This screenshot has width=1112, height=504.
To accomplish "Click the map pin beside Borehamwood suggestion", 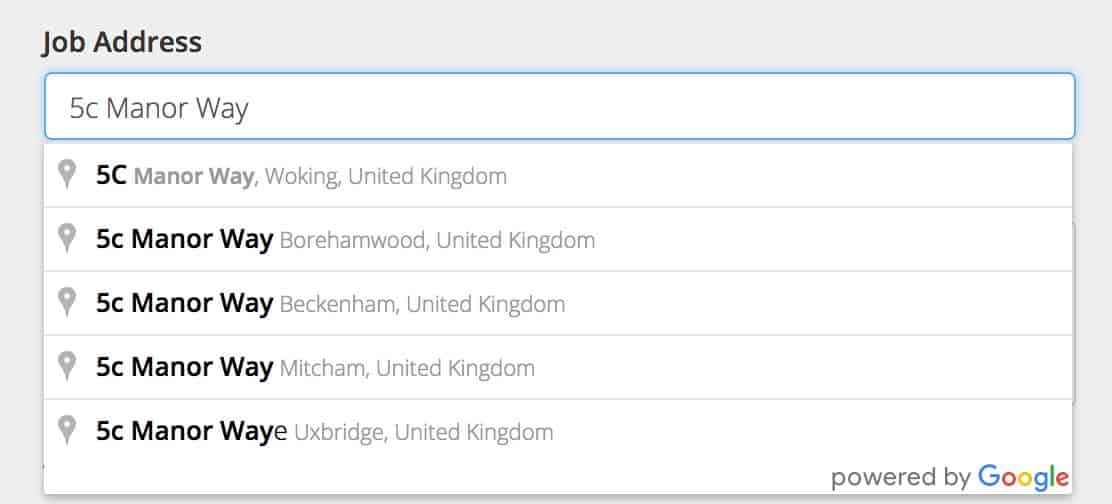I will (x=67, y=238).
